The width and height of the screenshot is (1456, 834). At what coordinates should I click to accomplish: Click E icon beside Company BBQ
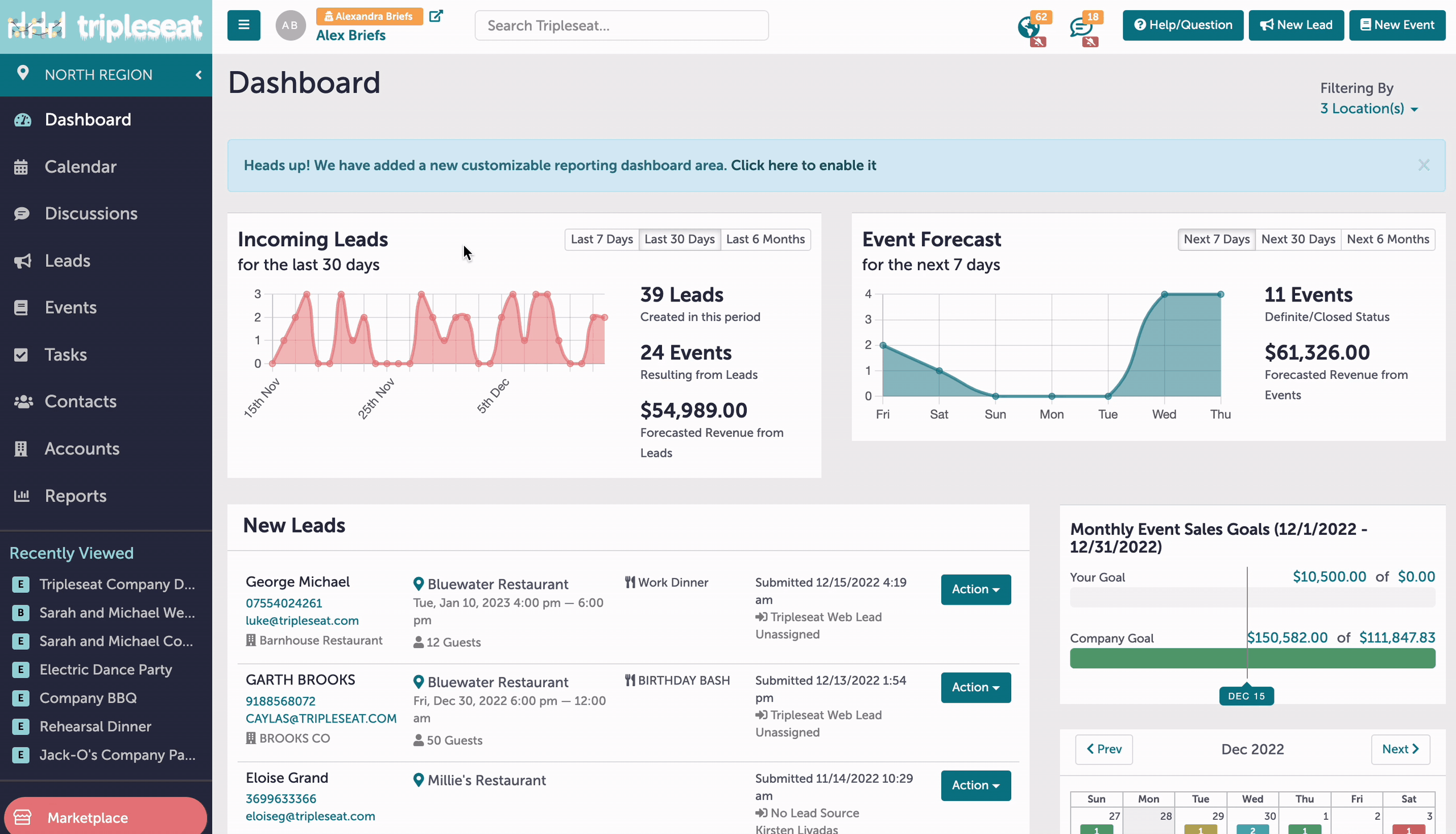20,698
